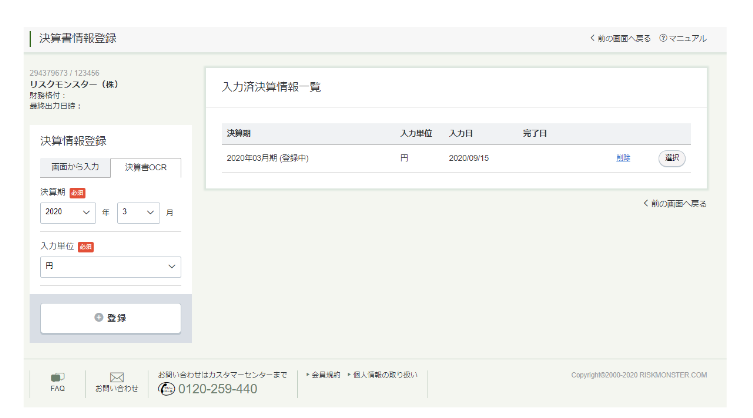Open the month dropdown showing 3

click(138, 212)
